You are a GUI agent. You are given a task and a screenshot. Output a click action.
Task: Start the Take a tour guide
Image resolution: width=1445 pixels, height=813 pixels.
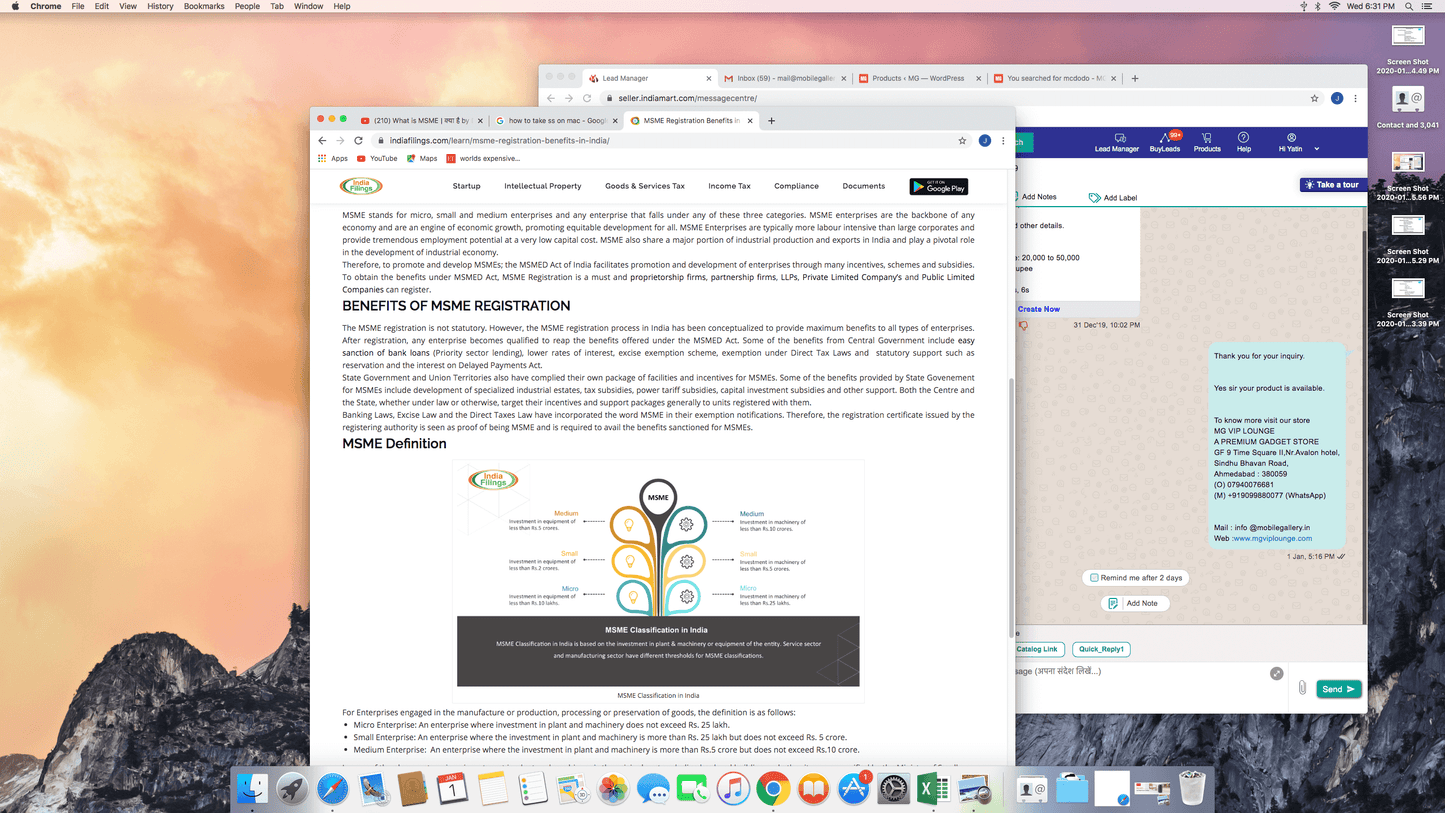tap(1331, 185)
